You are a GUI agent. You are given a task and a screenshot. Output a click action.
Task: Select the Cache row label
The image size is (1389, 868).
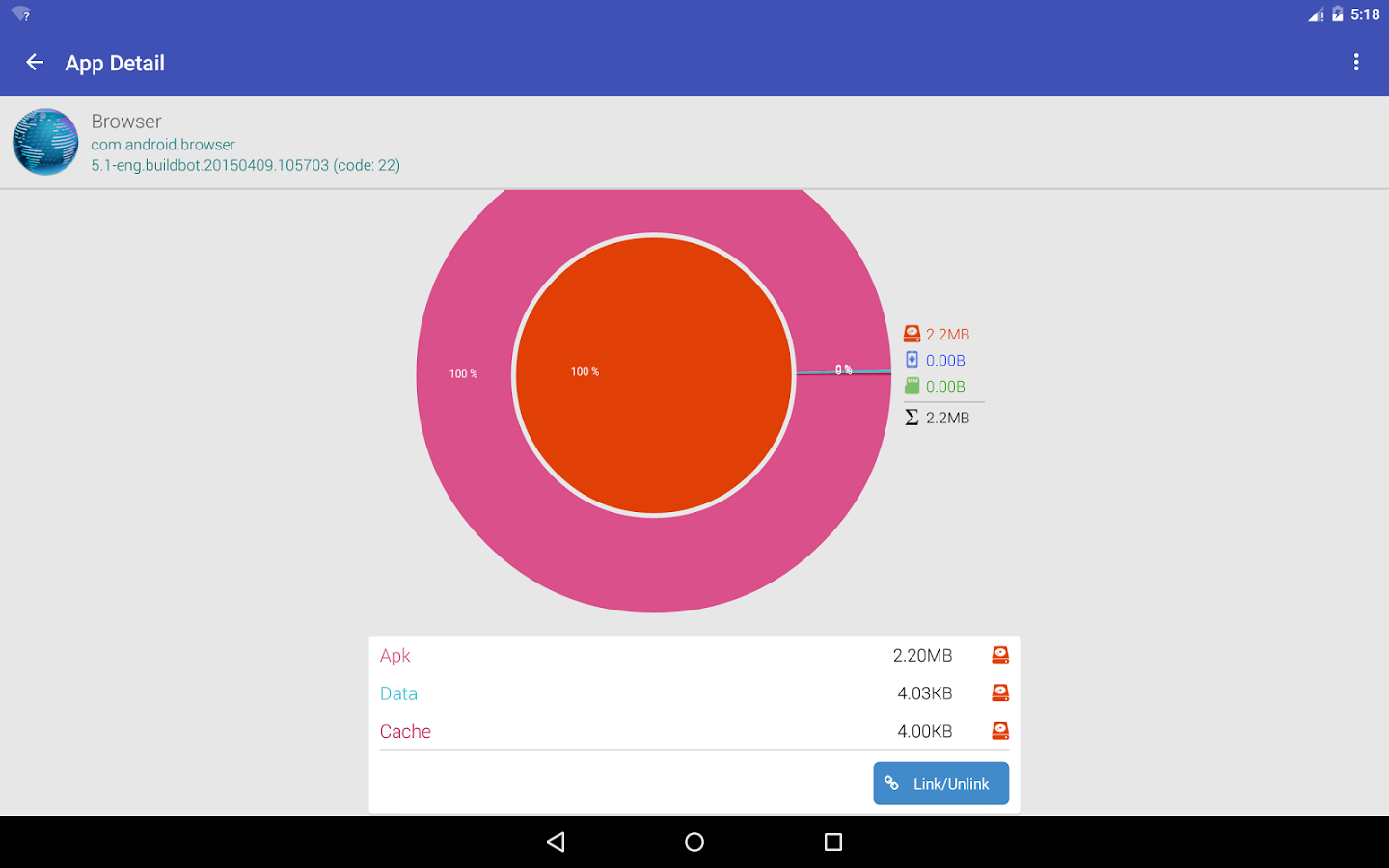point(405,731)
